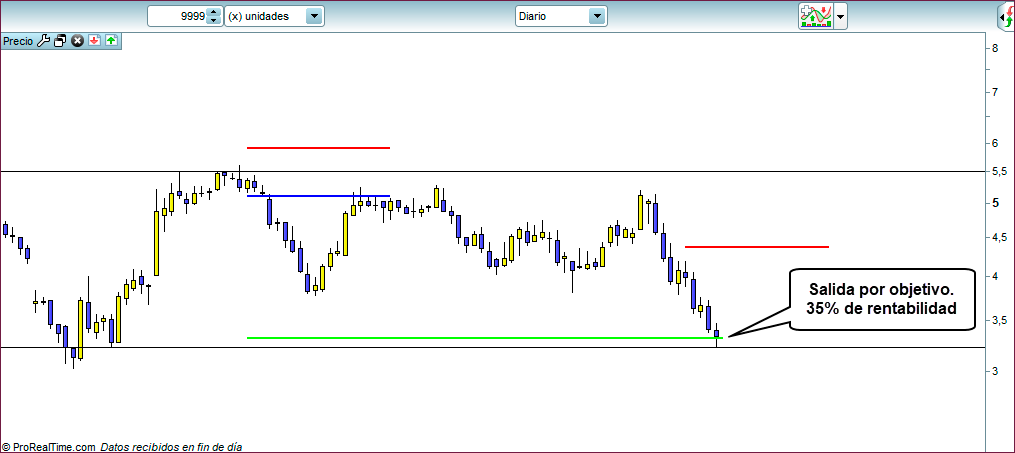Click the red down arrow icon
This screenshot has height=453, width=1015.
pos(94,41)
